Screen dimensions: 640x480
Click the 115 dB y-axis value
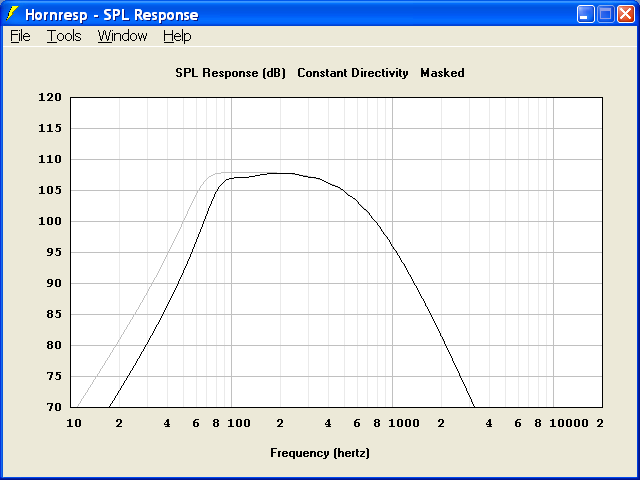coord(50,128)
